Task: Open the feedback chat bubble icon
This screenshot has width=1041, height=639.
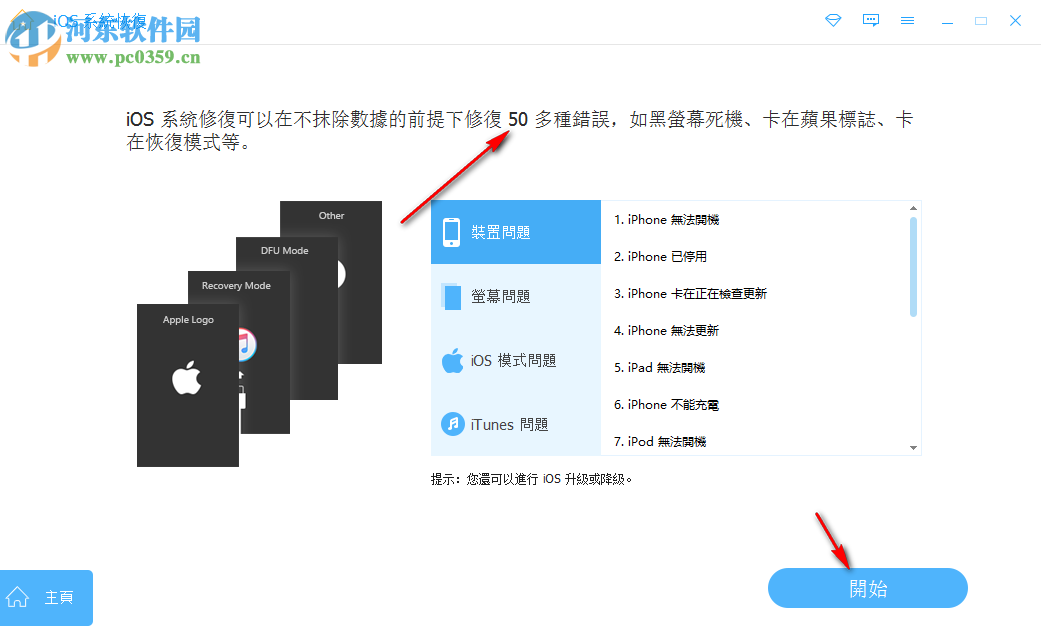Action: [x=870, y=20]
